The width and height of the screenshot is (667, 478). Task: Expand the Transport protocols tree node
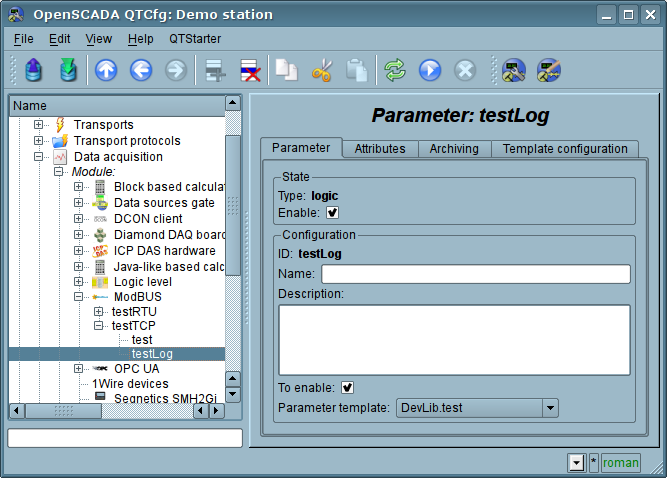(39, 141)
